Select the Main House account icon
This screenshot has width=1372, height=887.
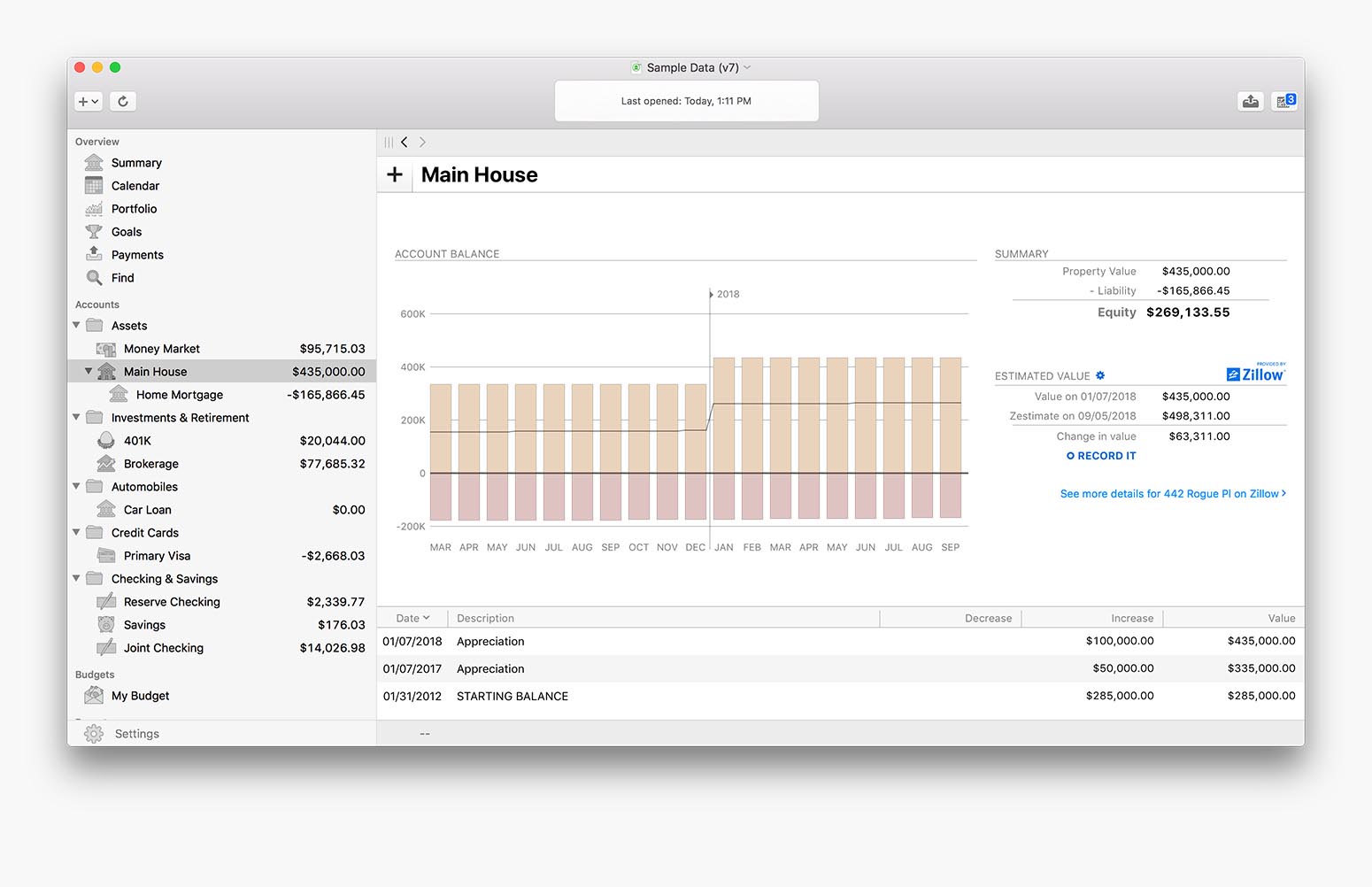click(x=106, y=372)
